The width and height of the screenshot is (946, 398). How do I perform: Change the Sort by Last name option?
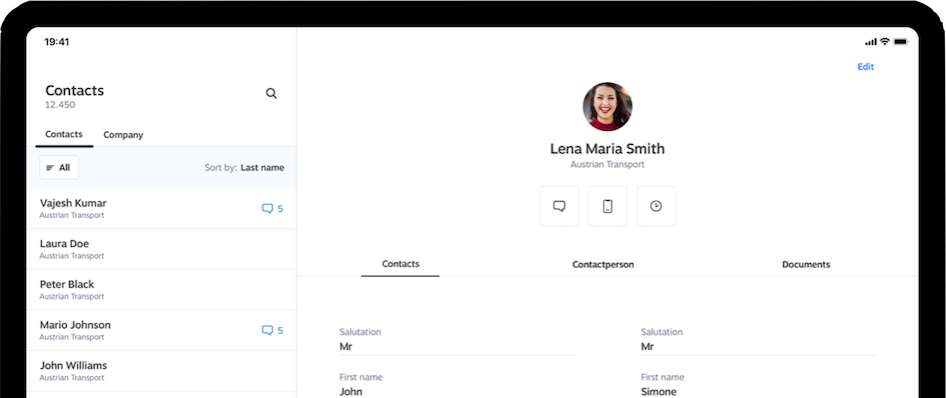click(x=244, y=168)
